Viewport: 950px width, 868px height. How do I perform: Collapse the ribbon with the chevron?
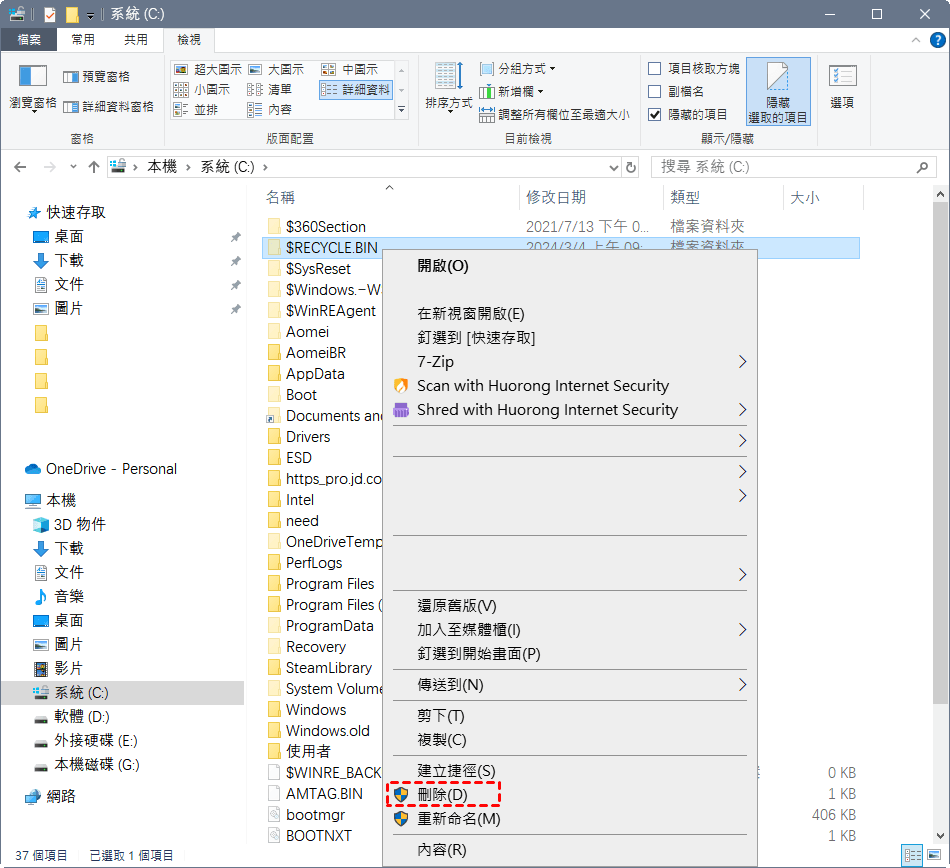tap(916, 40)
